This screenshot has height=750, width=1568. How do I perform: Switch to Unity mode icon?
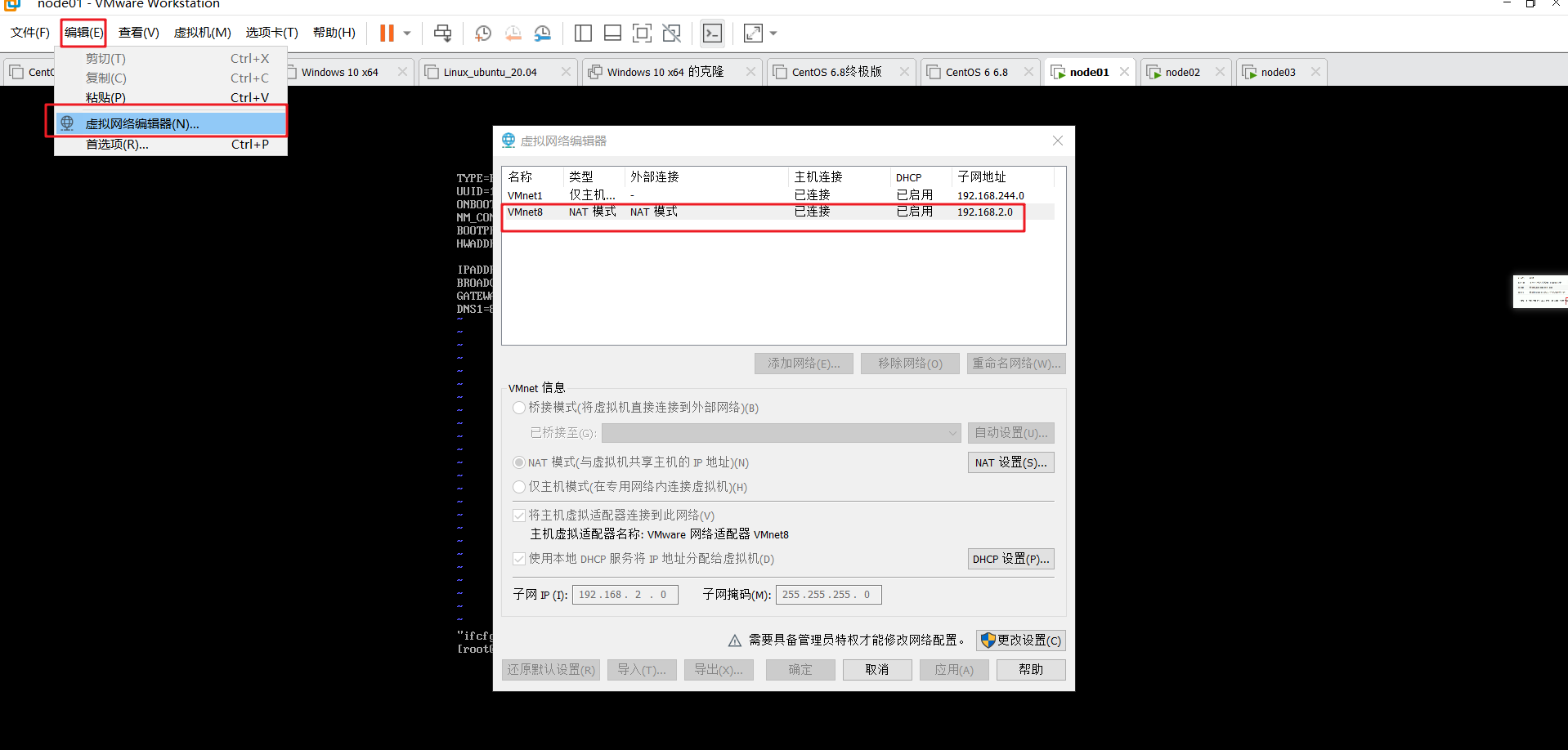click(x=672, y=33)
